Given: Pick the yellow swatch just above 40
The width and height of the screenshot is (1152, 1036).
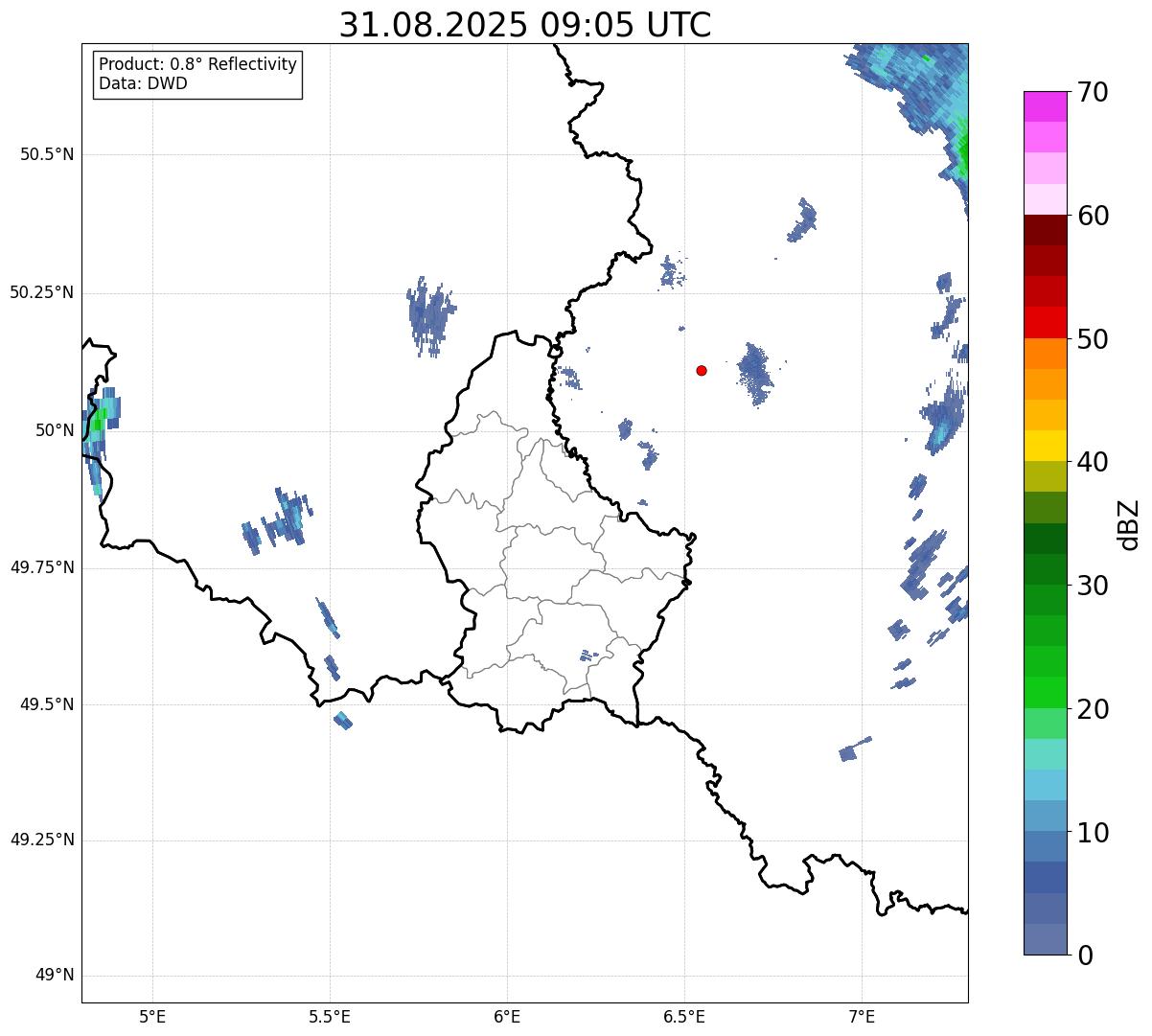Looking at the screenshot, I should (1045, 446).
